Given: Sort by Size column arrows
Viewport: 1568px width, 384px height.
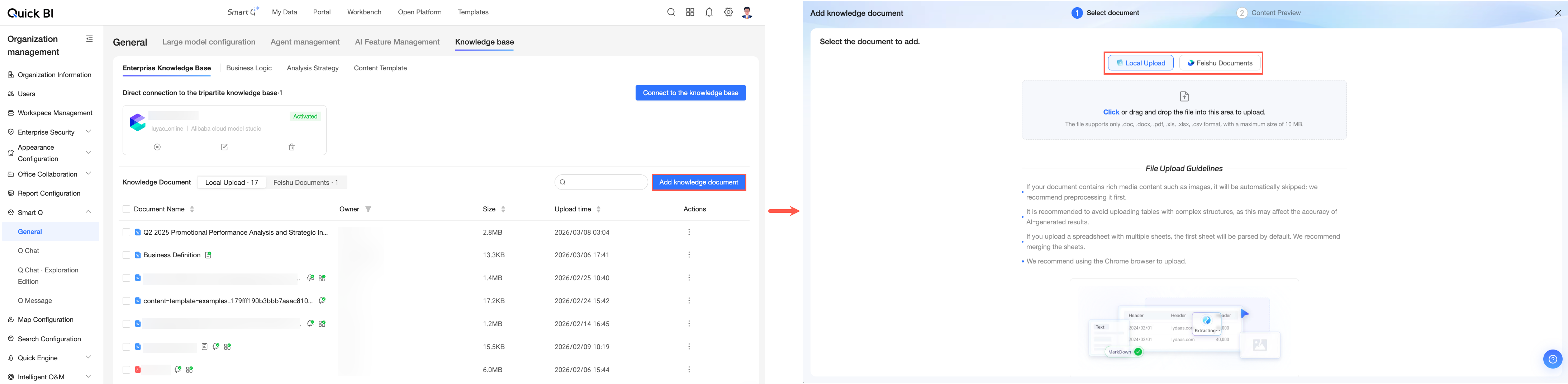Looking at the screenshot, I should pos(503,209).
